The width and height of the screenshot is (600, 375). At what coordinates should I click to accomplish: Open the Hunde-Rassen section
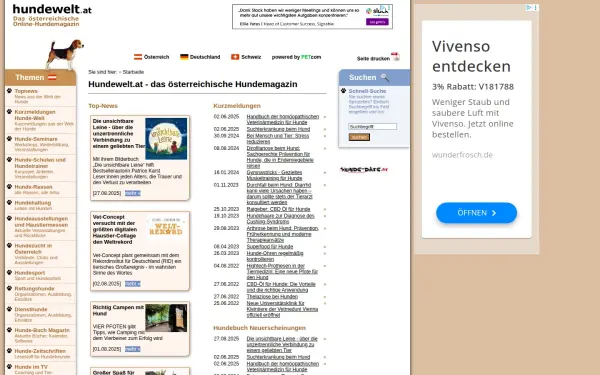pos(33,187)
